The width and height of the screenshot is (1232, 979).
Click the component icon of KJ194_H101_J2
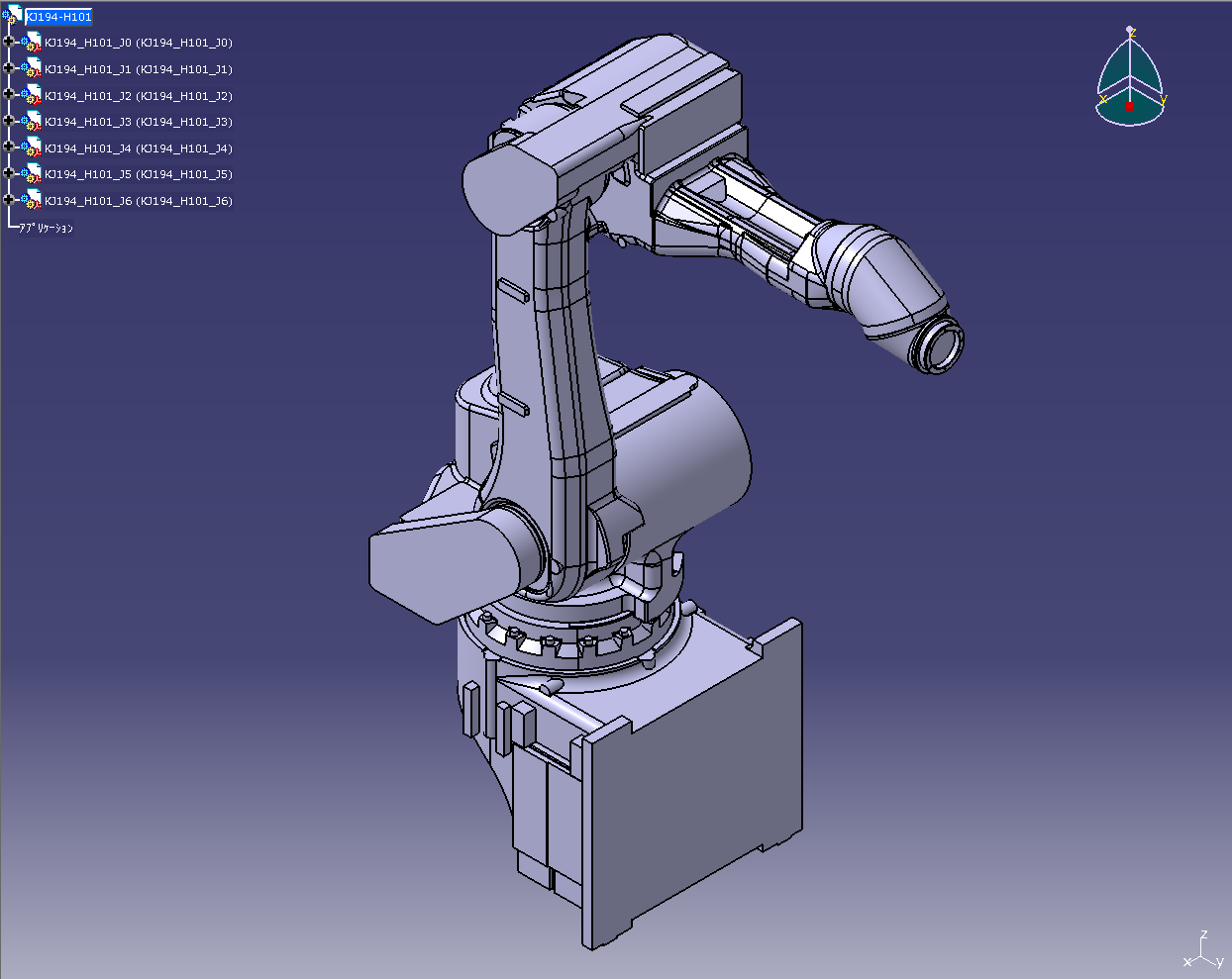(x=32, y=95)
